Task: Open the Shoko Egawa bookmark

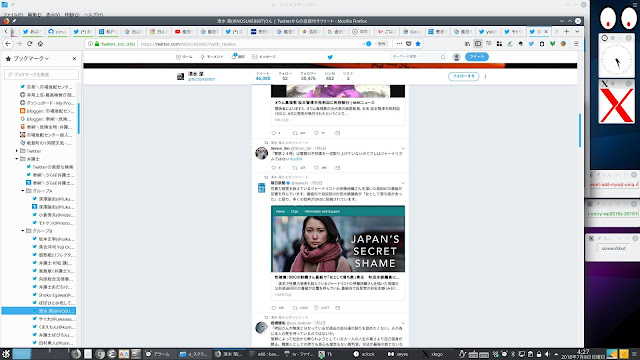Action: [53, 295]
